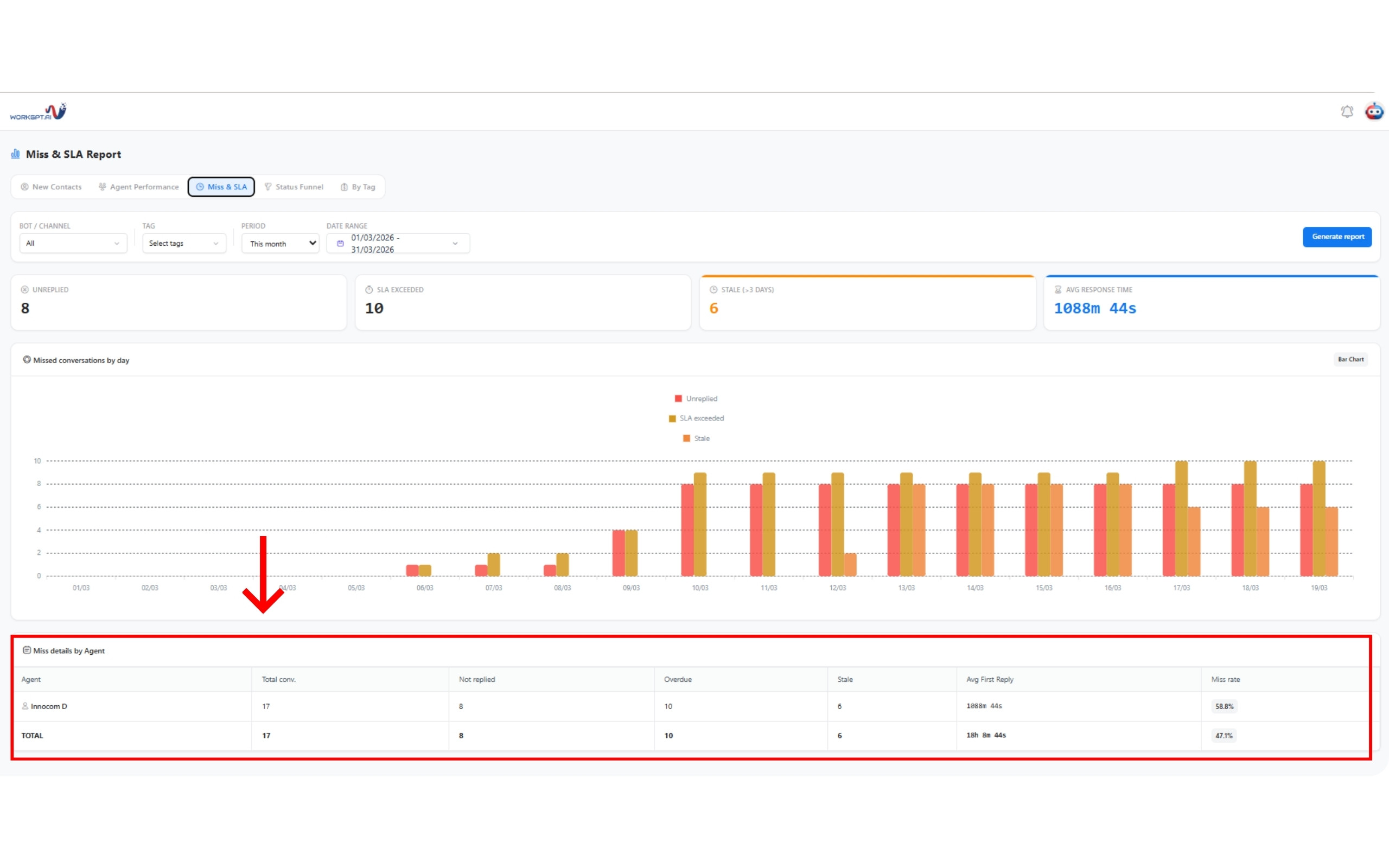Click the bar chart icon beside report title
This screenshot has height=868, width=1389.
[x=16, y=154]
